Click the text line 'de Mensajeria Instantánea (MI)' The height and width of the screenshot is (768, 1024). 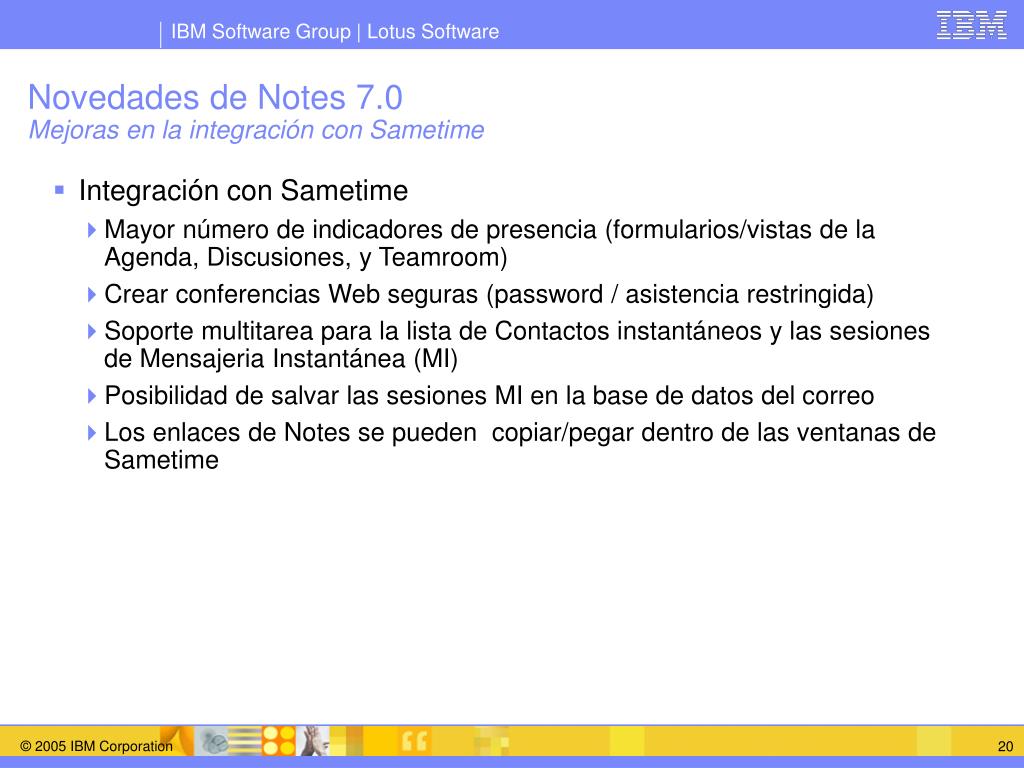point(281,359)
